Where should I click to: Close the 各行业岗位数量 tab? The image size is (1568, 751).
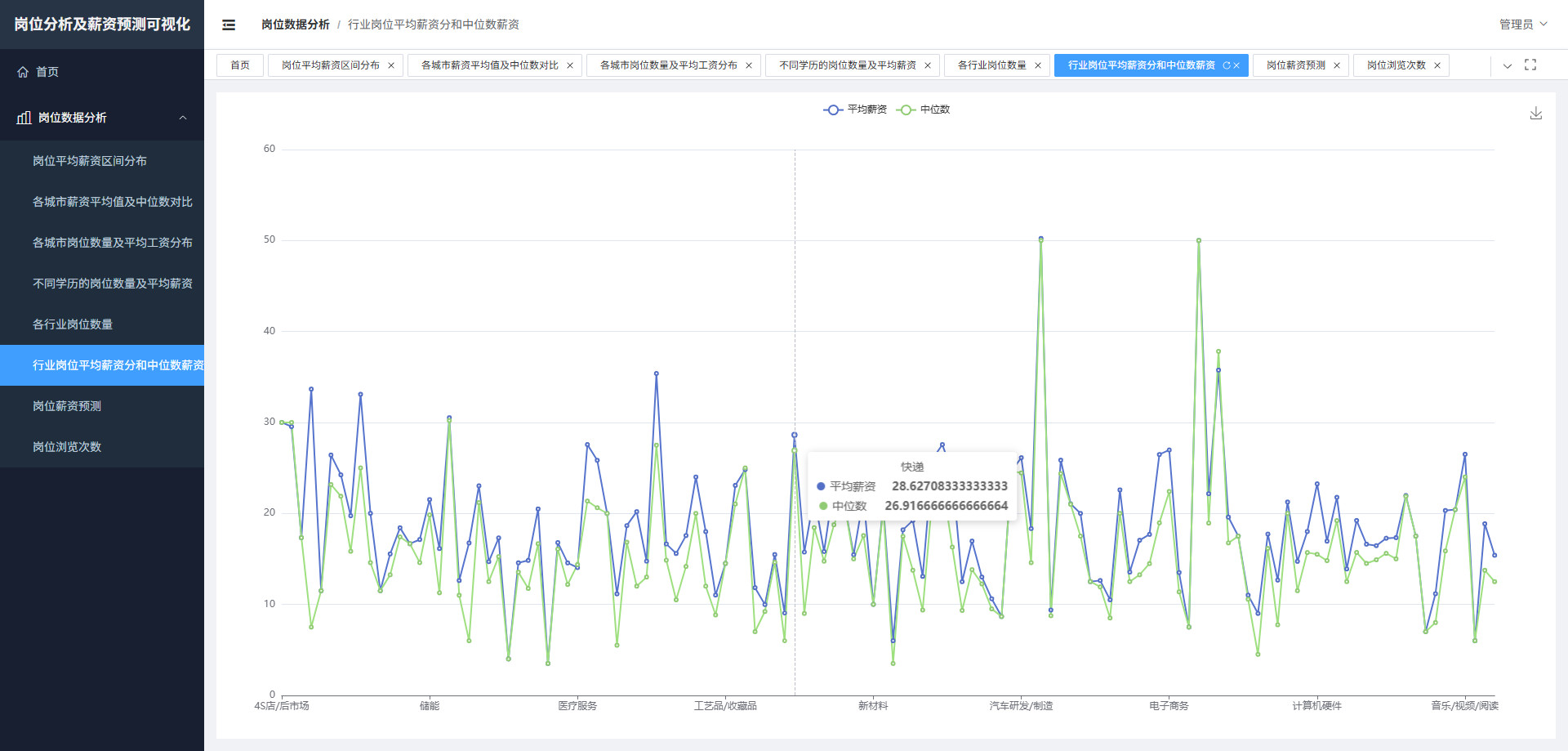coord(1038,65)
